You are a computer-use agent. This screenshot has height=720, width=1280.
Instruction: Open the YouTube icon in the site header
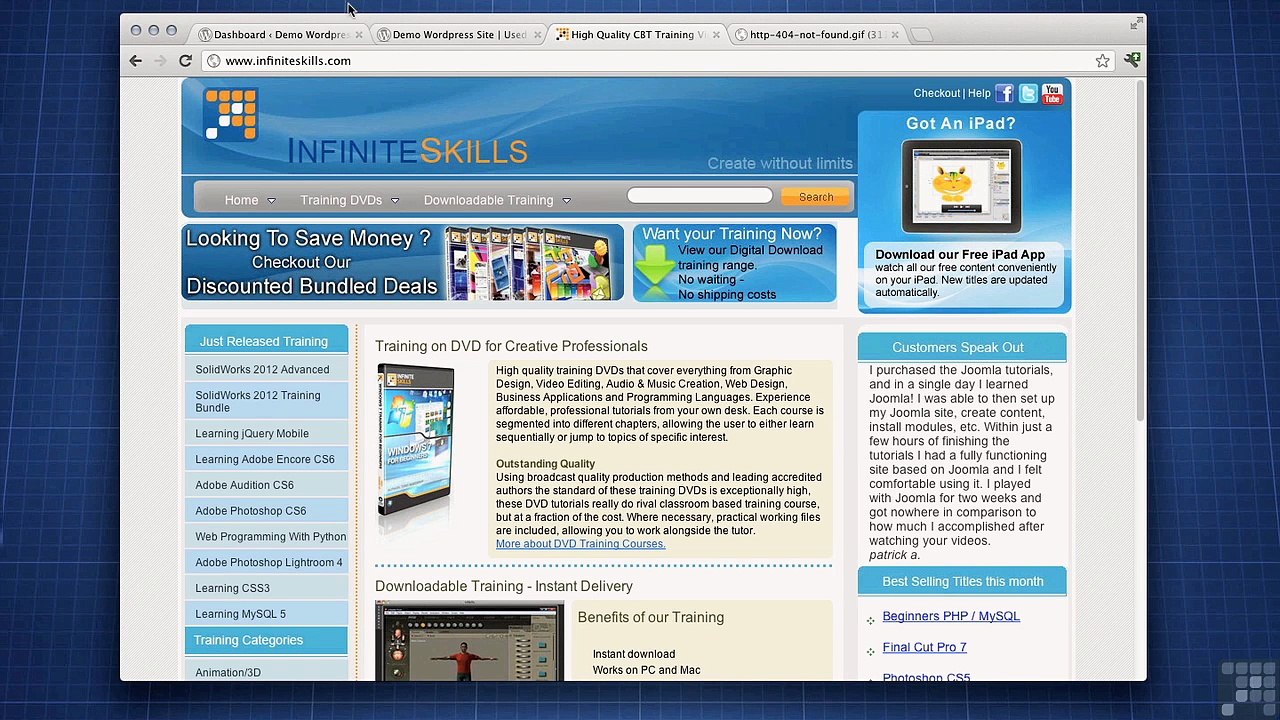coord(1052,94)
